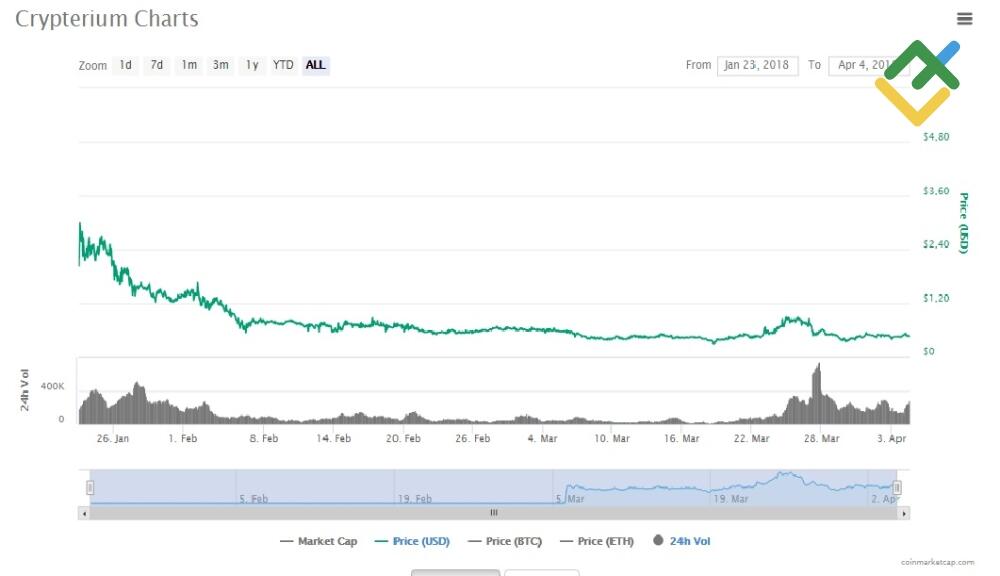Click the Price (USD) vertical axis title
The image size is (1000, 576).
pyautogui.click(x=964, y=223)
